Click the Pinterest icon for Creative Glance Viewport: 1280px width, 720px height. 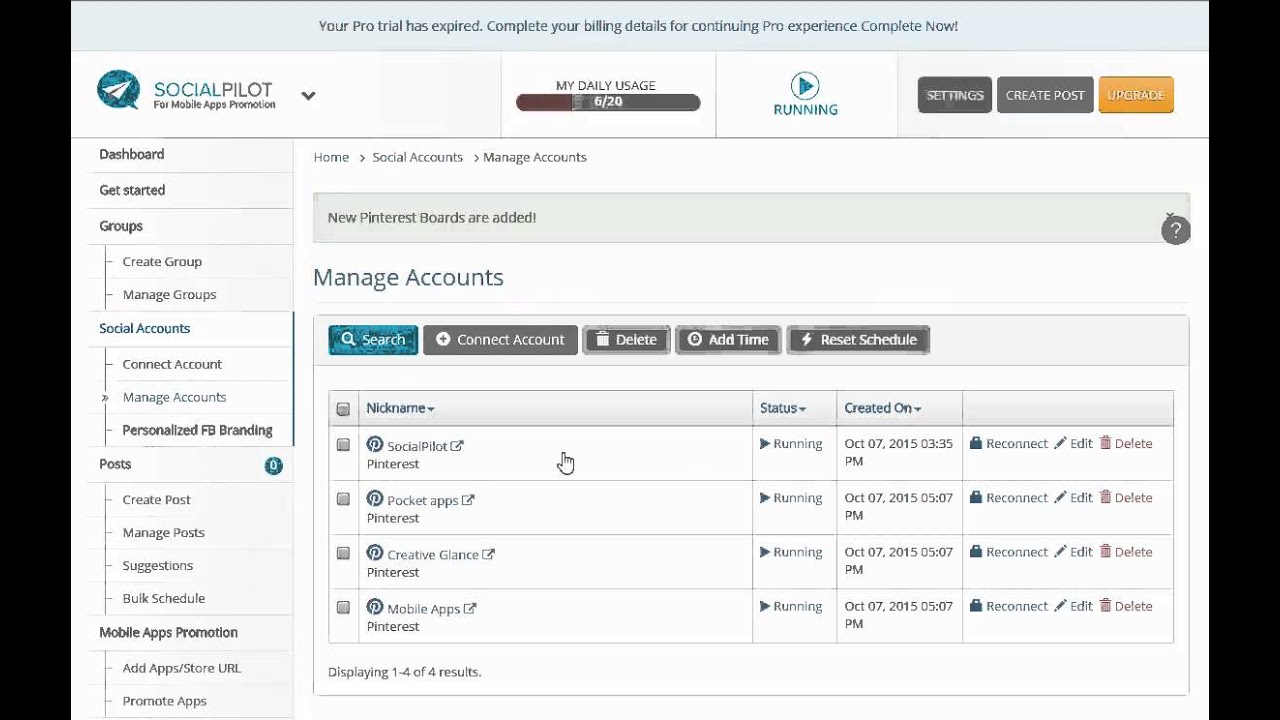click(375, 552)
